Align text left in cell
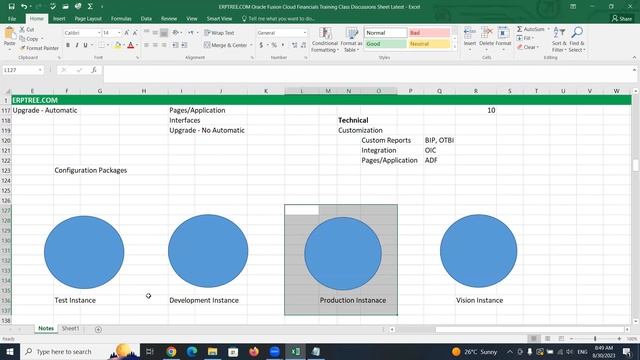This screenshot has height=360, width=640. coord(146,45)
